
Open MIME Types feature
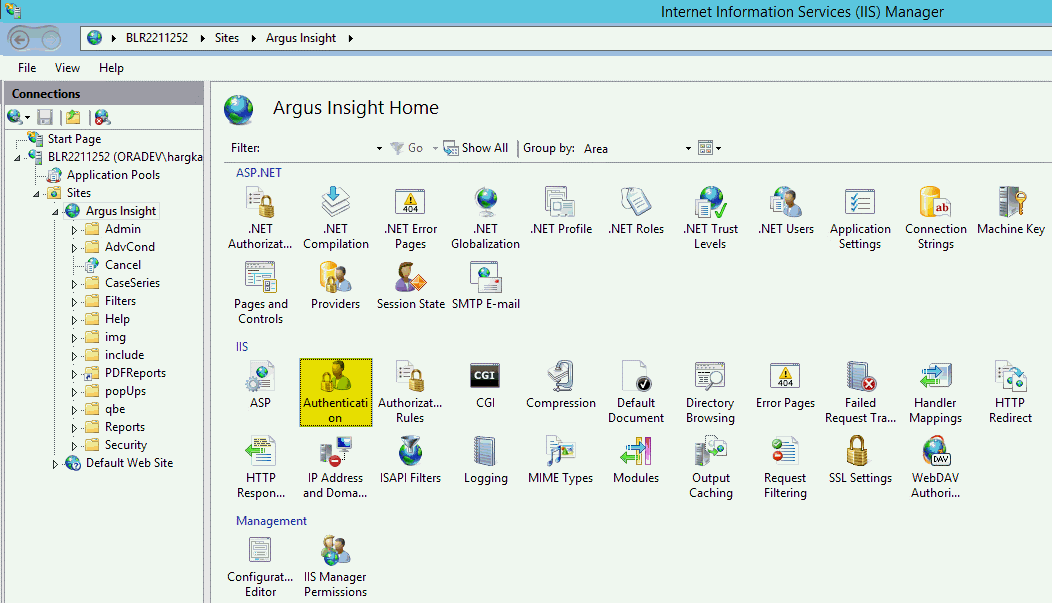[x=560, y=459]
